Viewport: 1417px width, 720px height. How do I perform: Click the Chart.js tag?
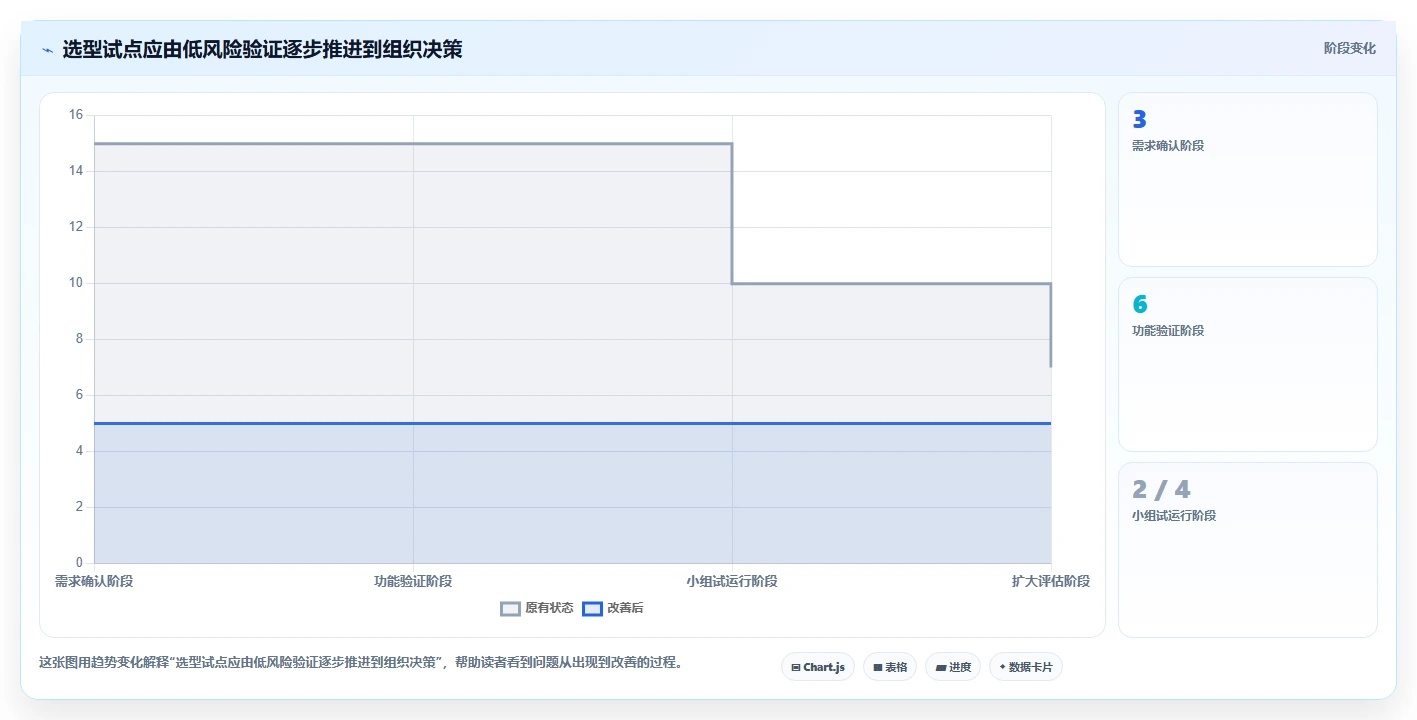coord(818,667)
